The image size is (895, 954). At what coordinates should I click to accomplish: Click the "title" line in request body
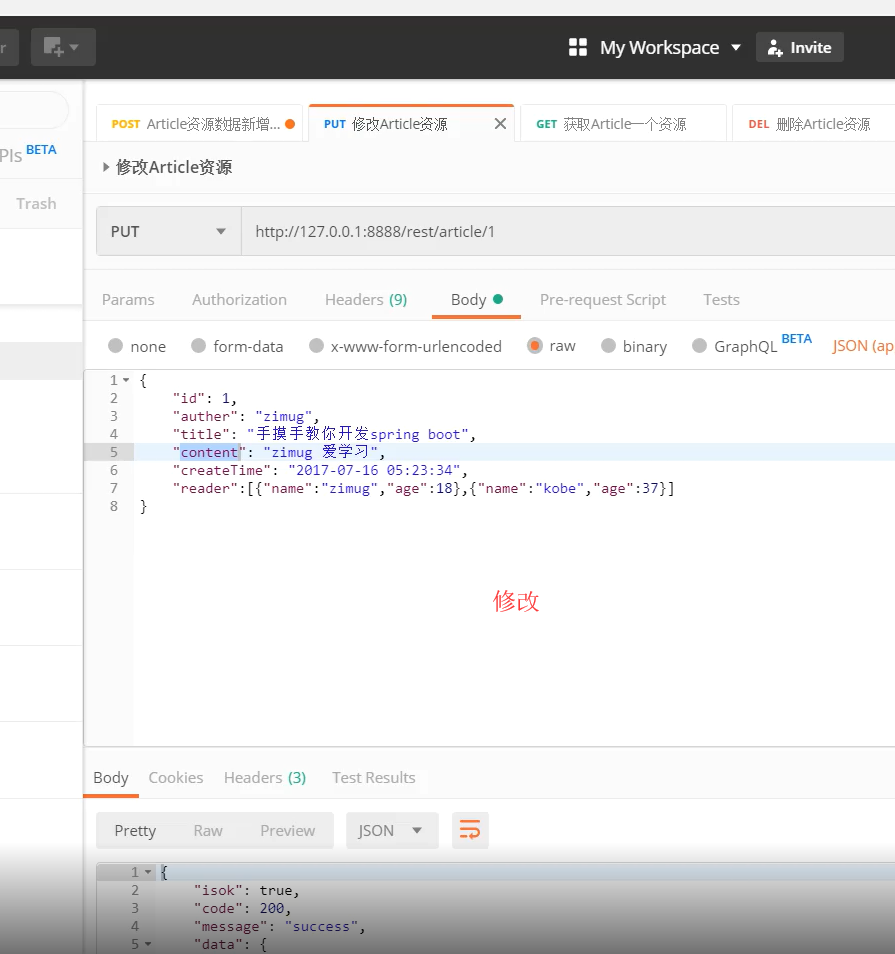[x=324, y=434]
